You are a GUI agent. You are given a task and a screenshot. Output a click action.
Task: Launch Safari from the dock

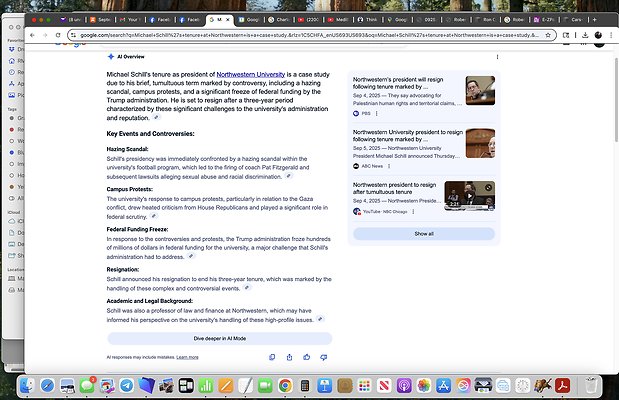(47, 385)
